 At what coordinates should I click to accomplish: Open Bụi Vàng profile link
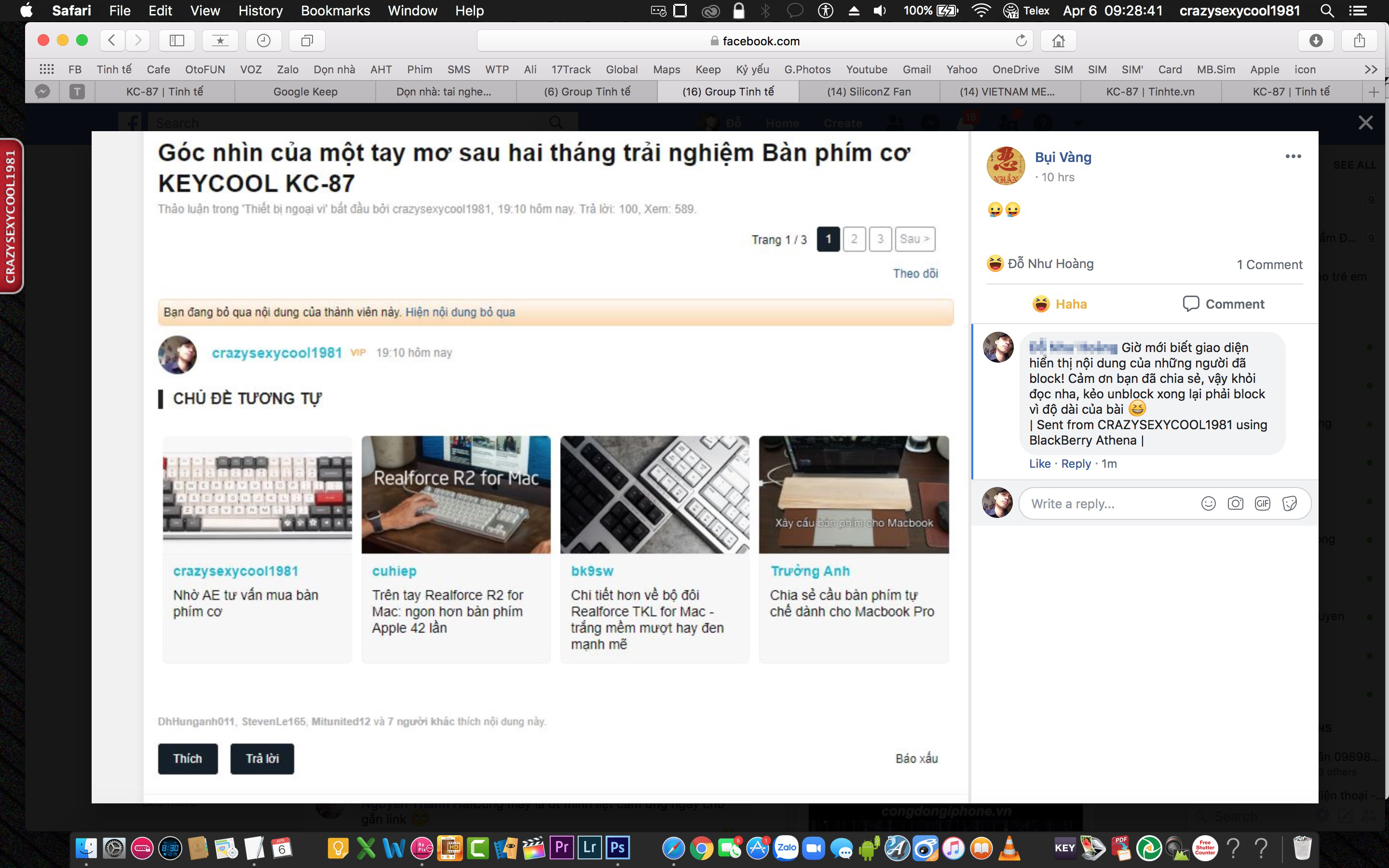[1063, 157]
